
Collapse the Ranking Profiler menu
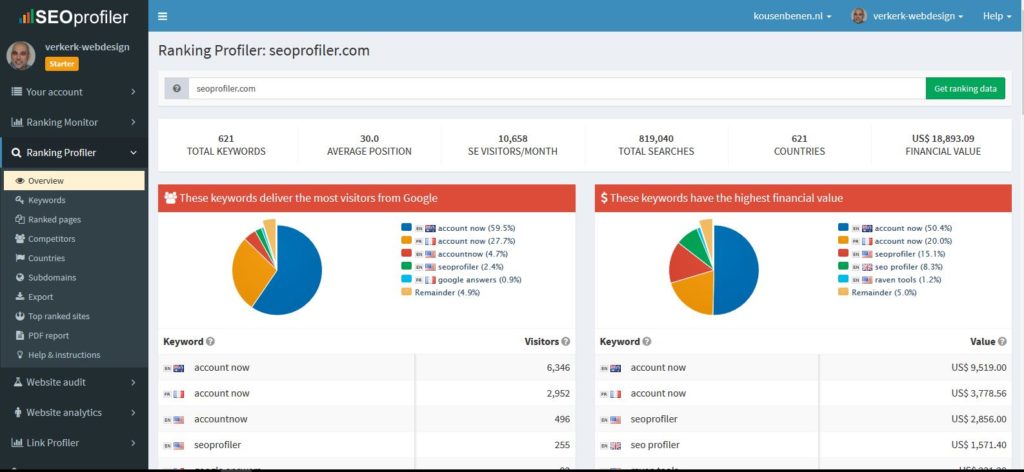(74, 153)
